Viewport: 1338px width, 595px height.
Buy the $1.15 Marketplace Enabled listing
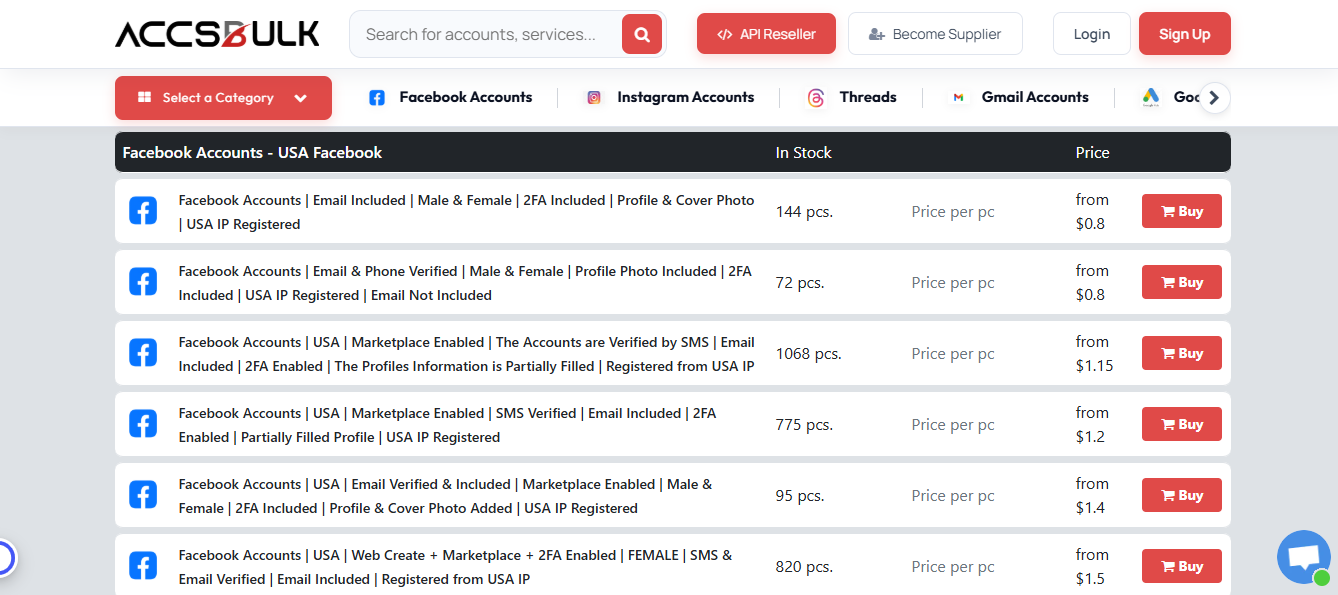tap(1182, 353)
